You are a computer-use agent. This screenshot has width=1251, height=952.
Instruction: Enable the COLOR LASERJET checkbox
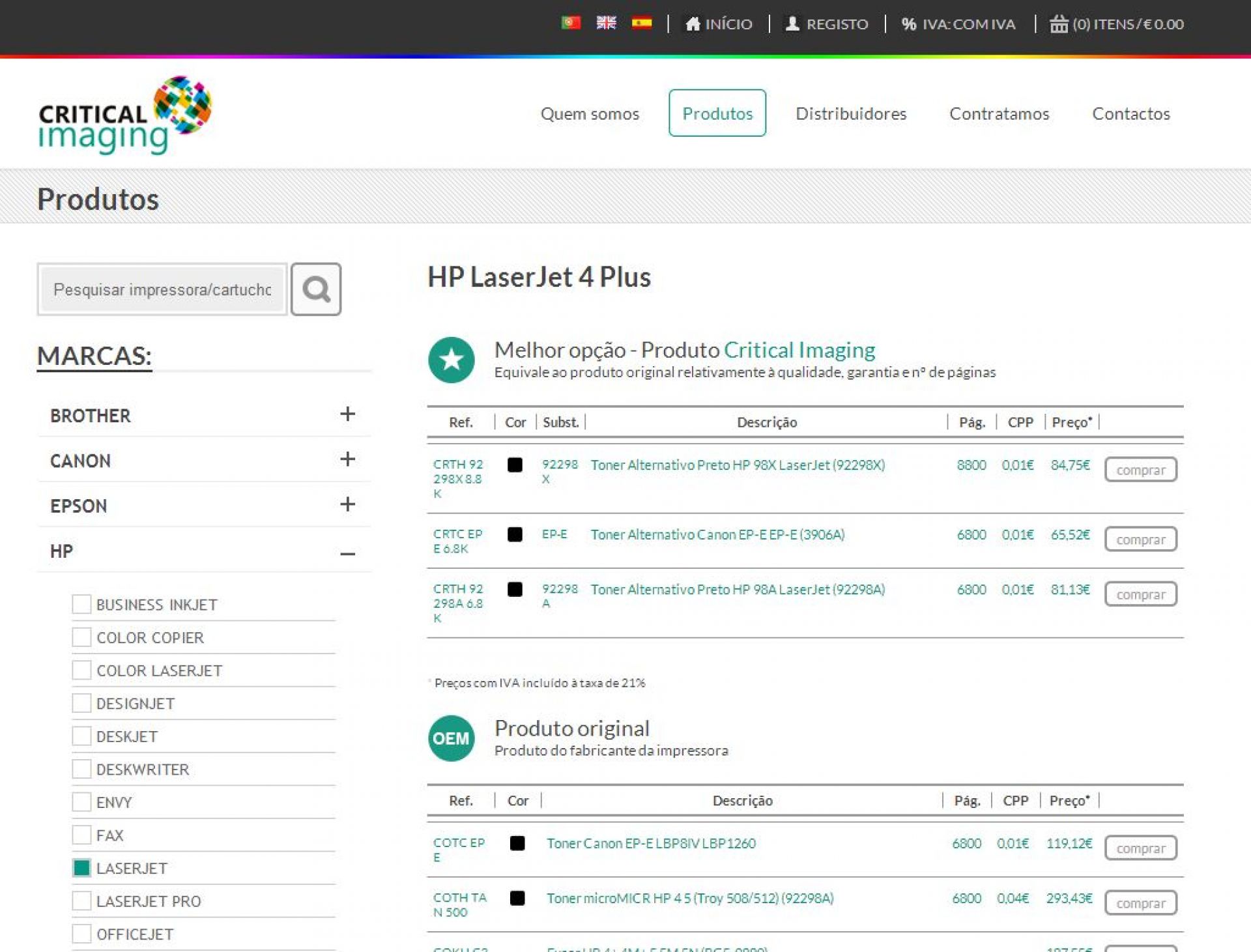pyautogui.click(x=81, y=670)
